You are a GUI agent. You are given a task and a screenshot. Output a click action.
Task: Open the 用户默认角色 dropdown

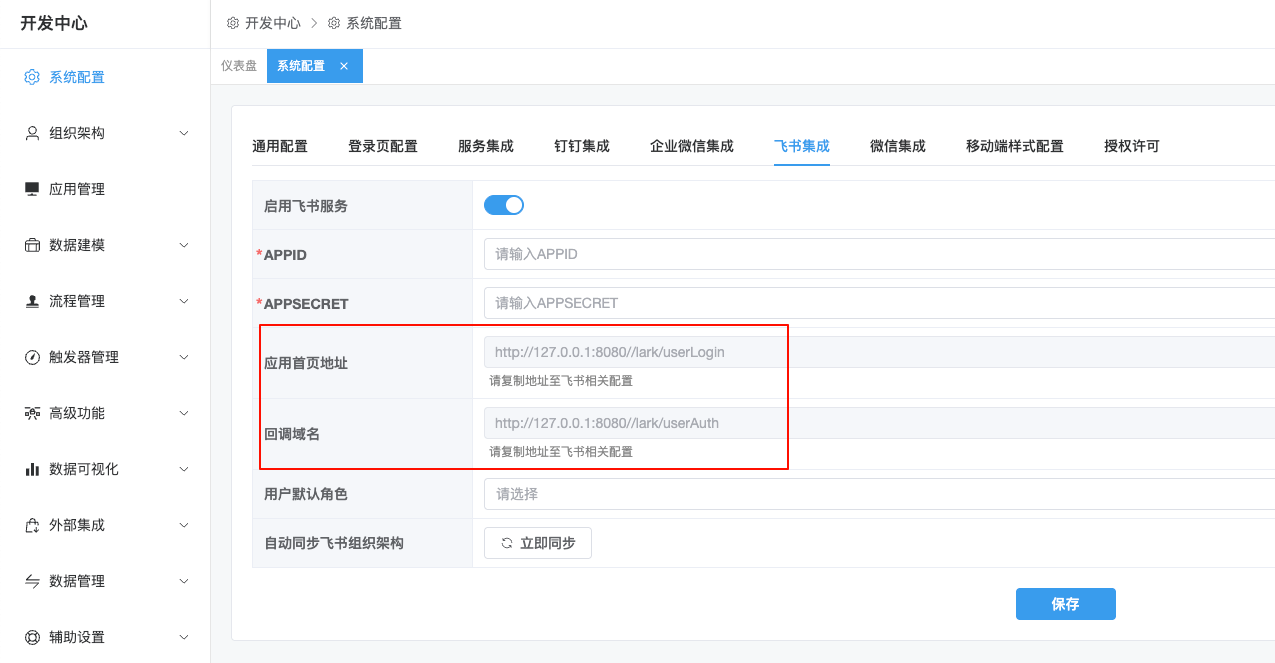pyautogui.click(x=878, y=494)
